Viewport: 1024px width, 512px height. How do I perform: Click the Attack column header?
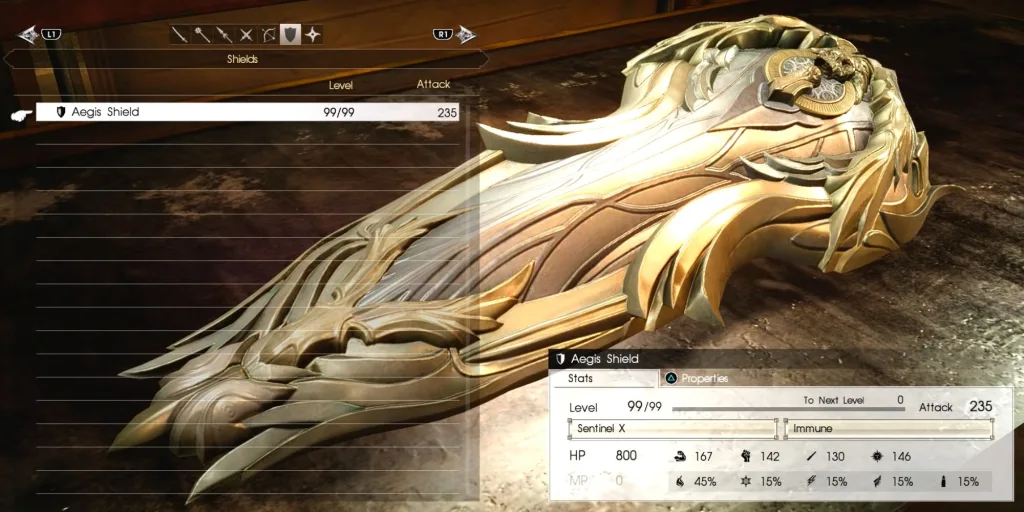pos(434,84)
